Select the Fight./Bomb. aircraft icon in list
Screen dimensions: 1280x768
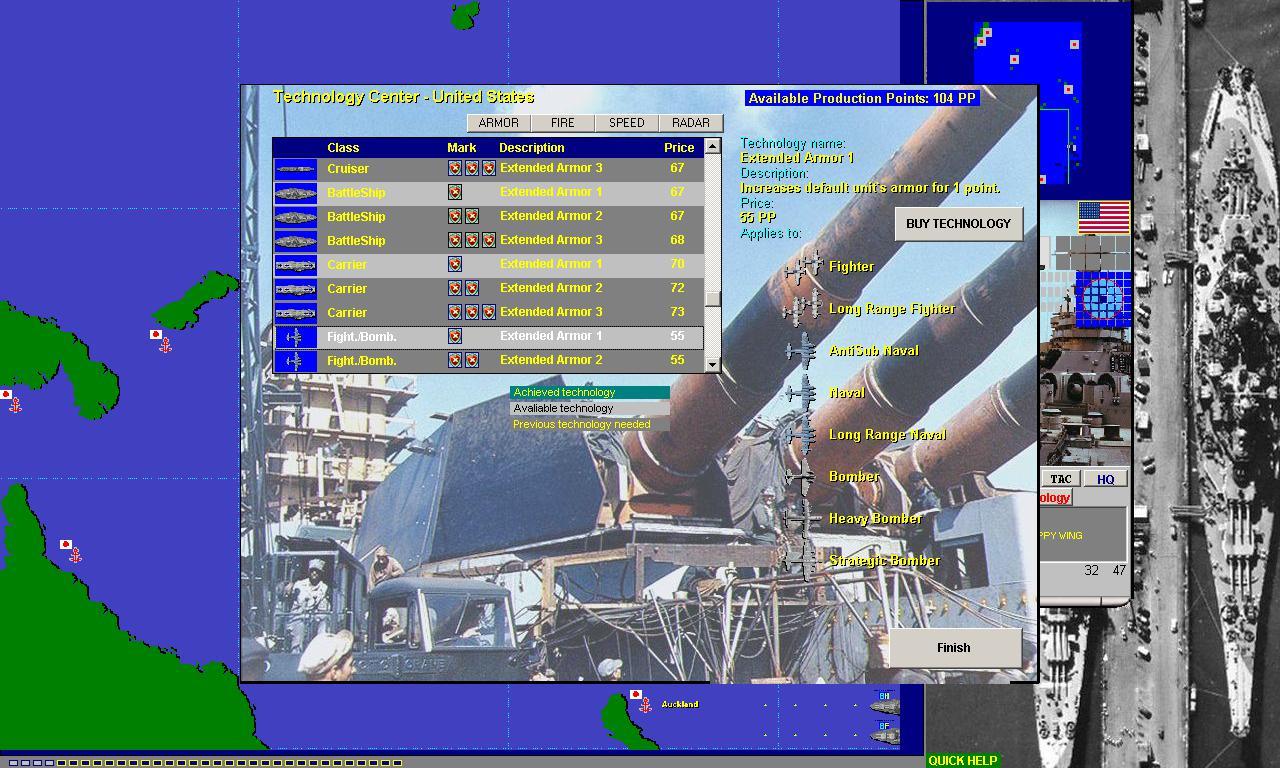click(x=295, y=336)
